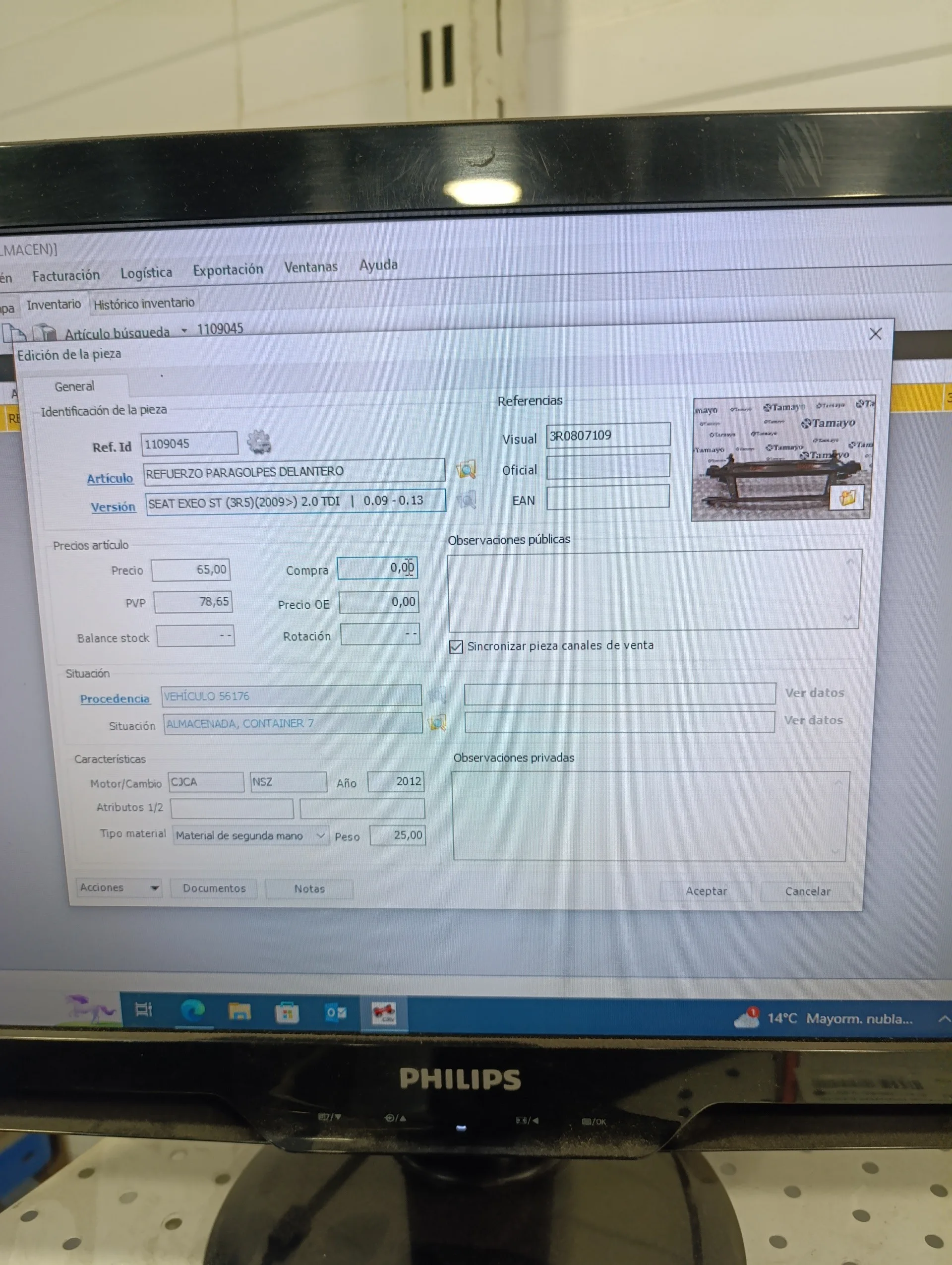Switch to the Inventario tab
The height and width of the screenshot is (1265, 952).
pyautogui.click(x=54, y=304)
